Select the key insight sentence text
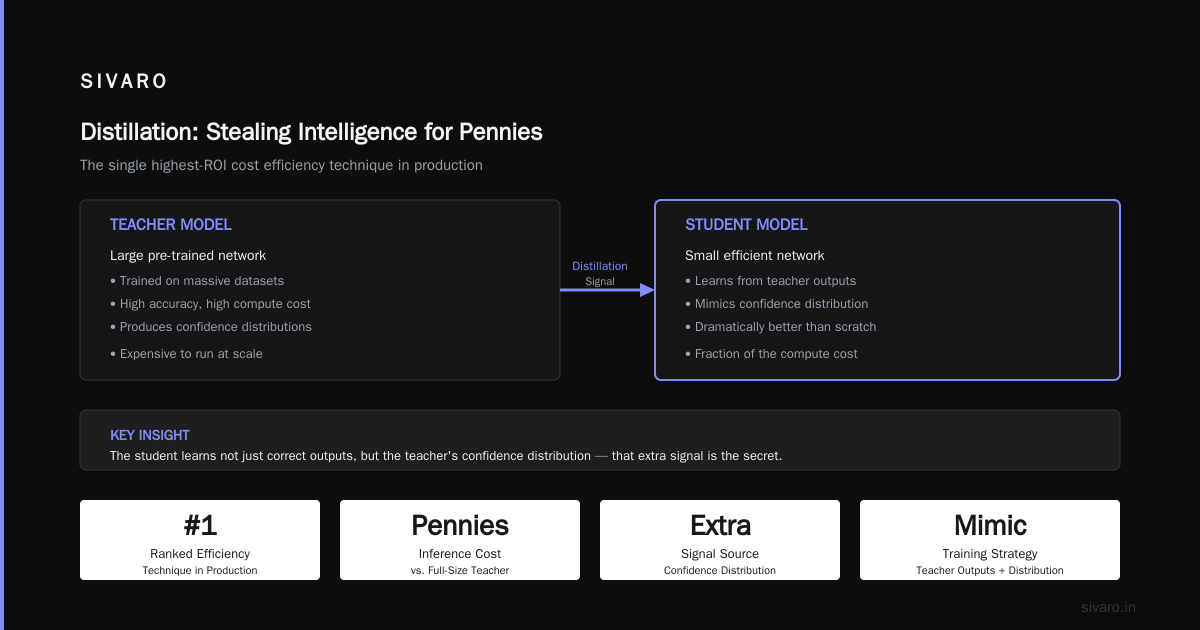 [x=446, y=456]
